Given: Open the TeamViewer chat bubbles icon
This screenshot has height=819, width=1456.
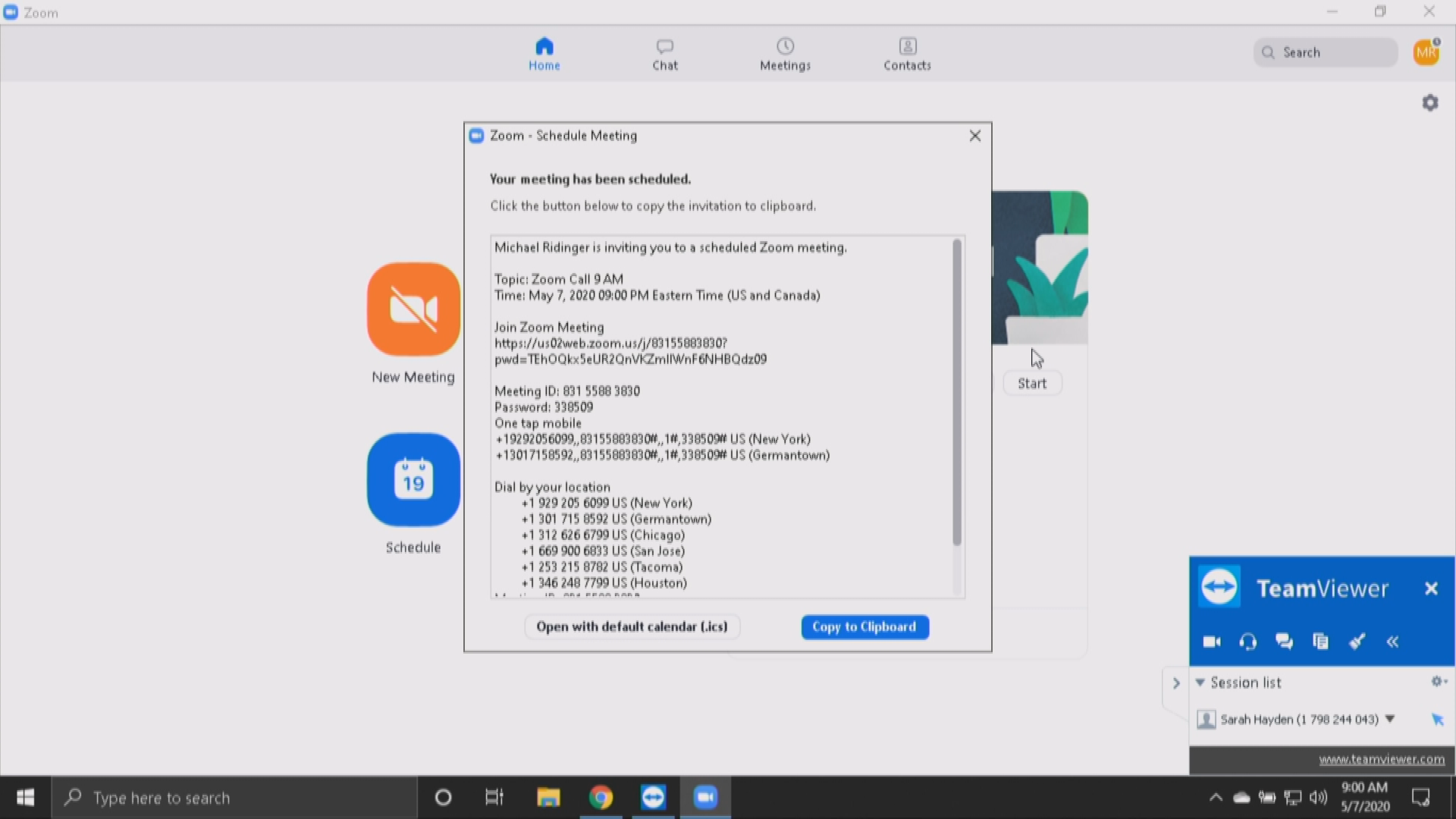Looking at the screenshot, I should coord(1284,642).
